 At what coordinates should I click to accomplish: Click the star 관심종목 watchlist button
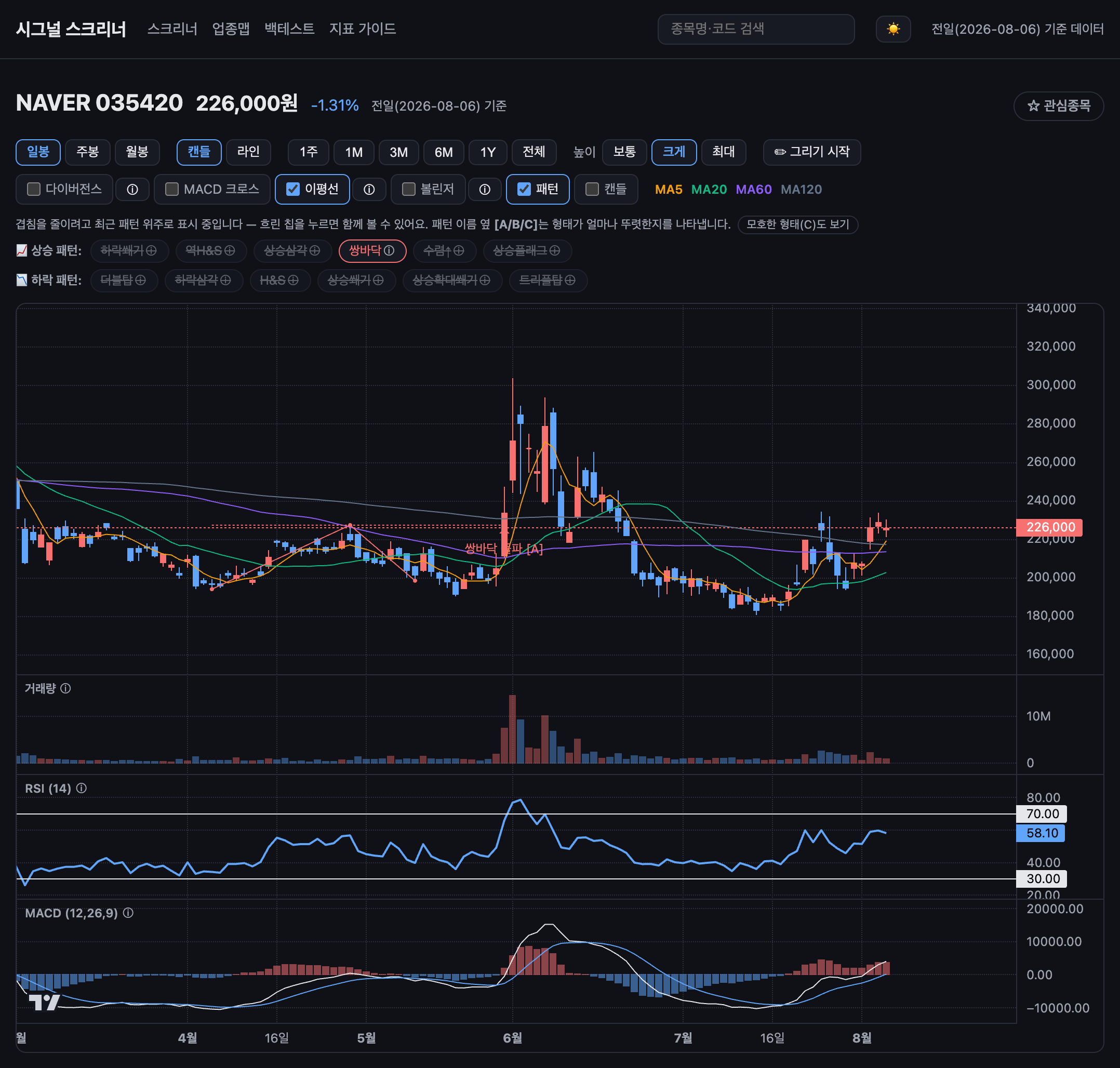1058,106
